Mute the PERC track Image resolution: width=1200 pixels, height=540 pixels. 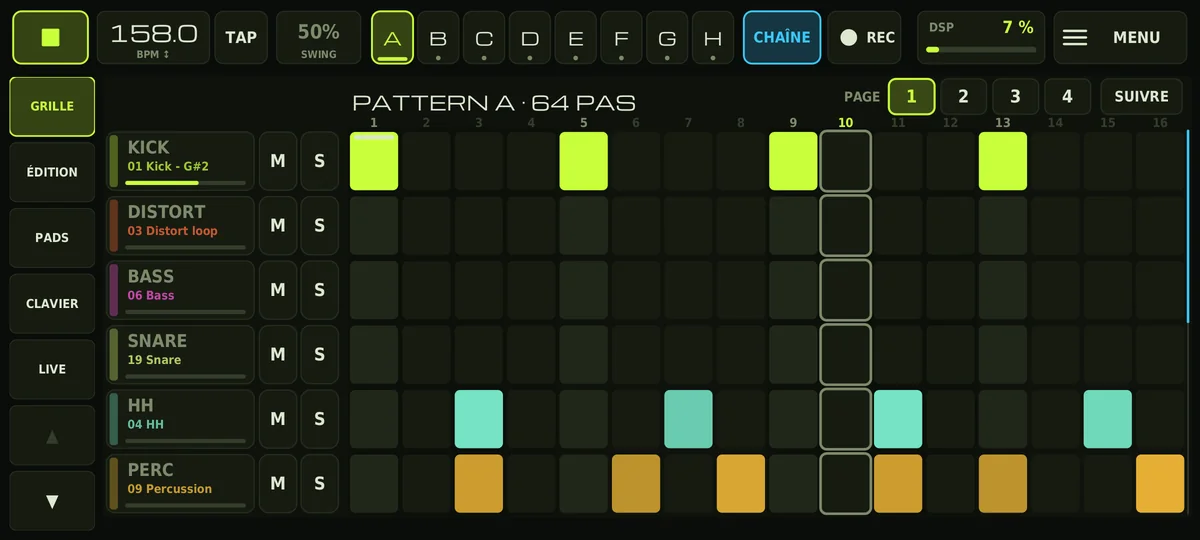[x=278, y=483]
